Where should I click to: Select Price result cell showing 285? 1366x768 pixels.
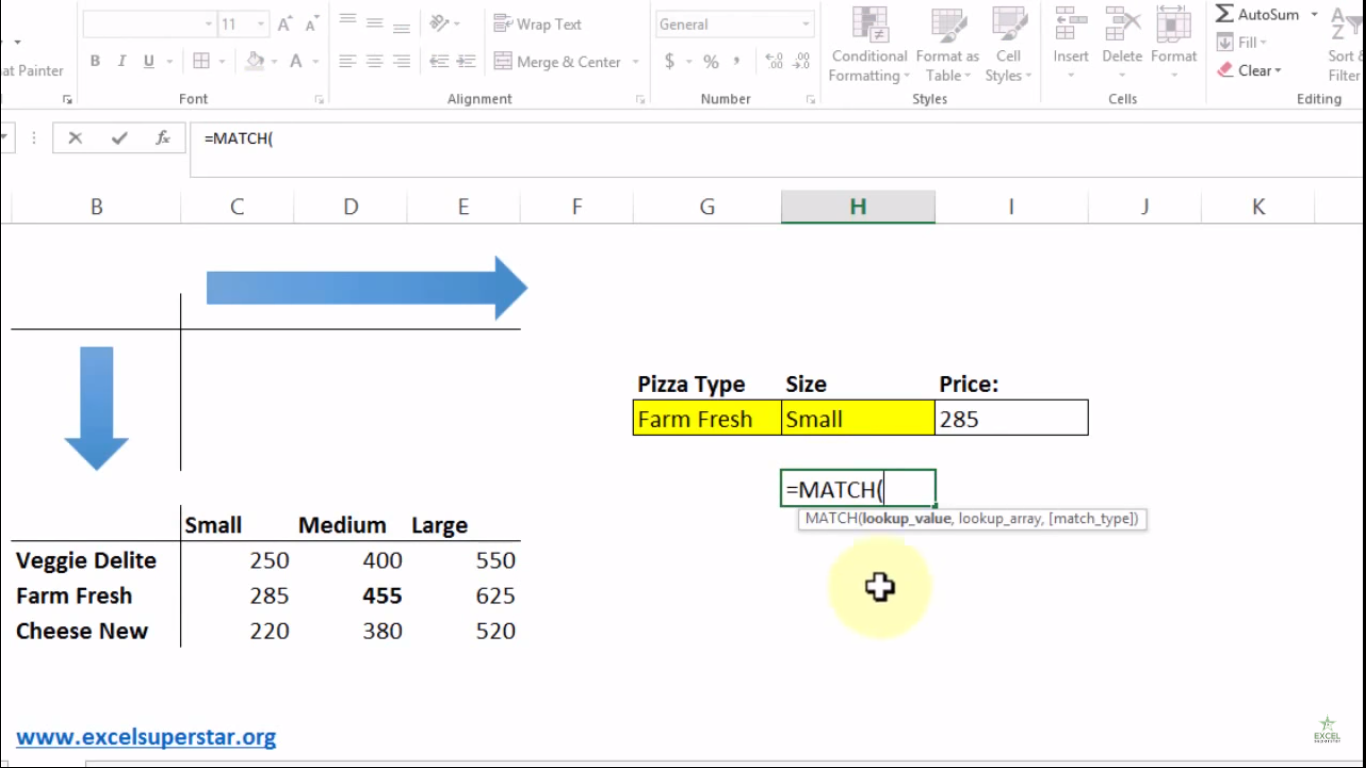1011,418
